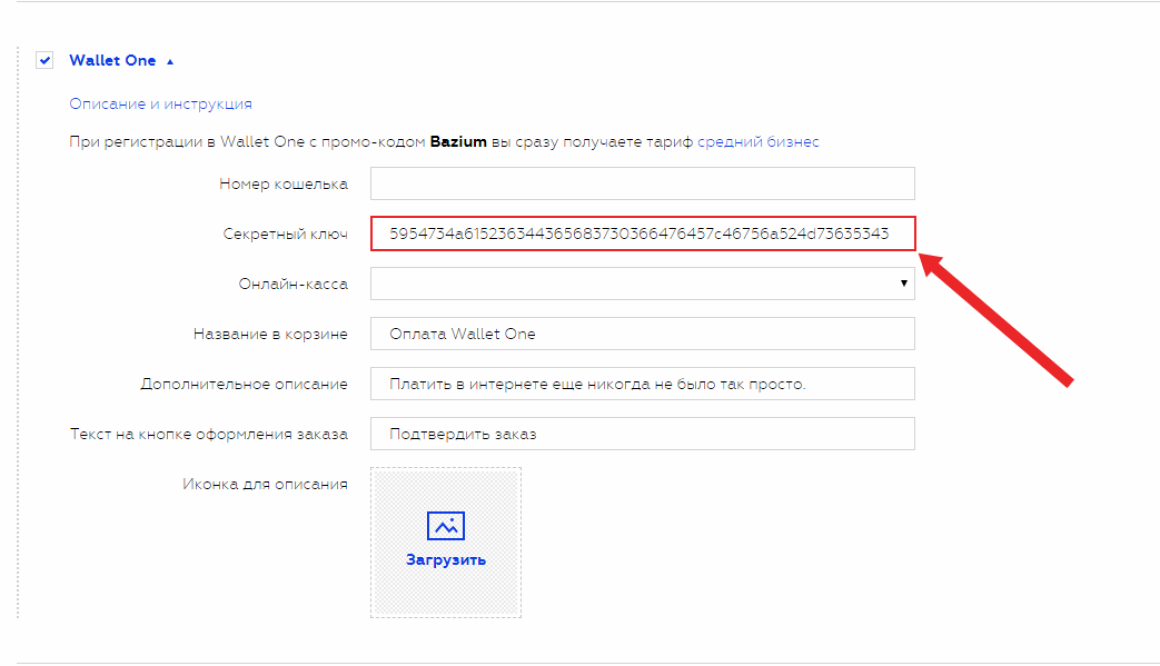
Task: Click the Номер кошелька label
Action: (283, 184)
